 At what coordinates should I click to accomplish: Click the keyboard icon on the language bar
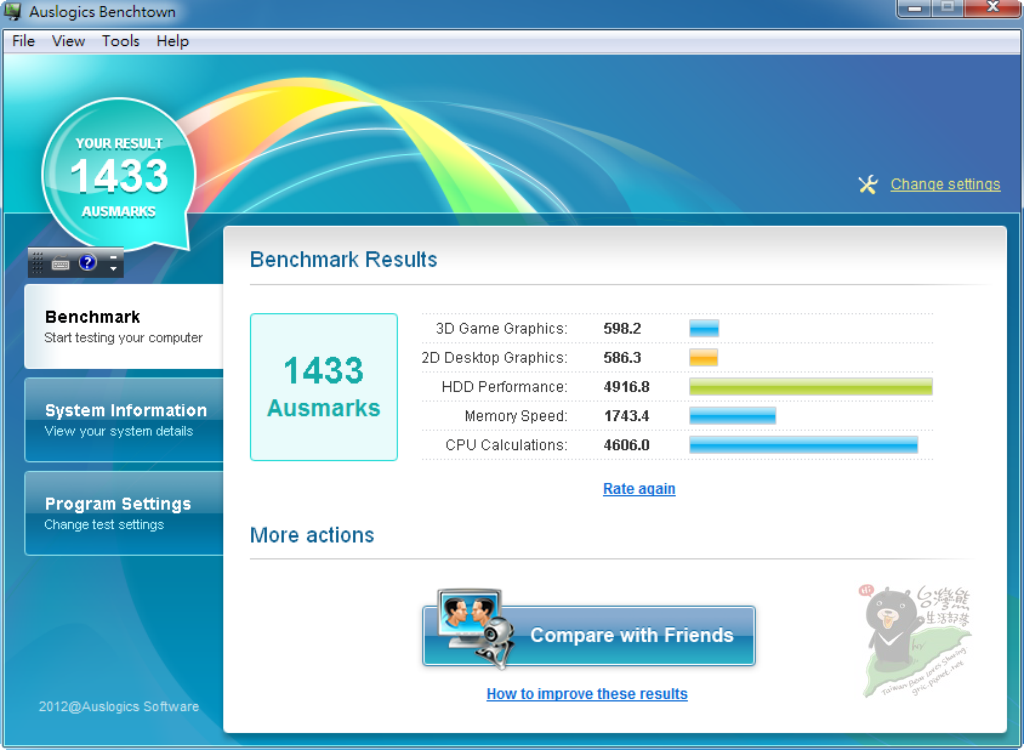[61, 263]
